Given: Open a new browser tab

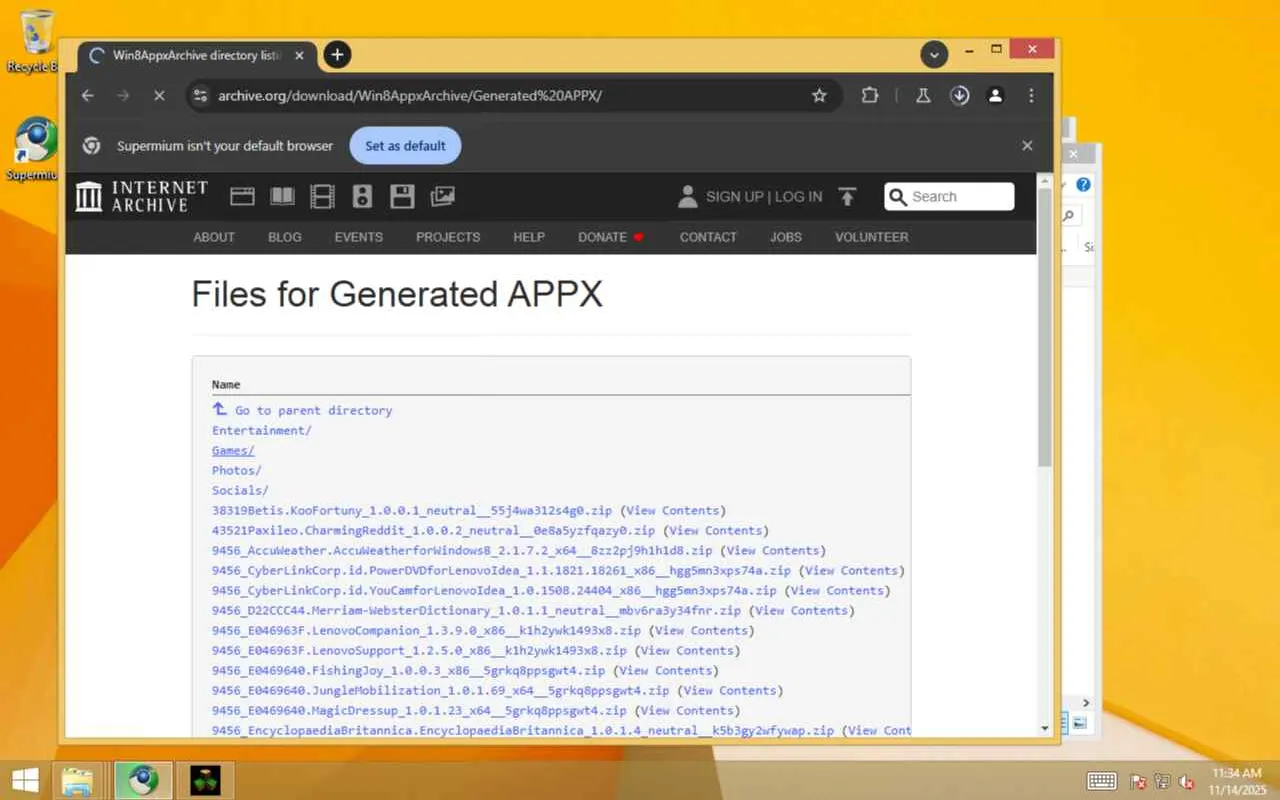Looking at the screenshot, I should click(337, 55).
